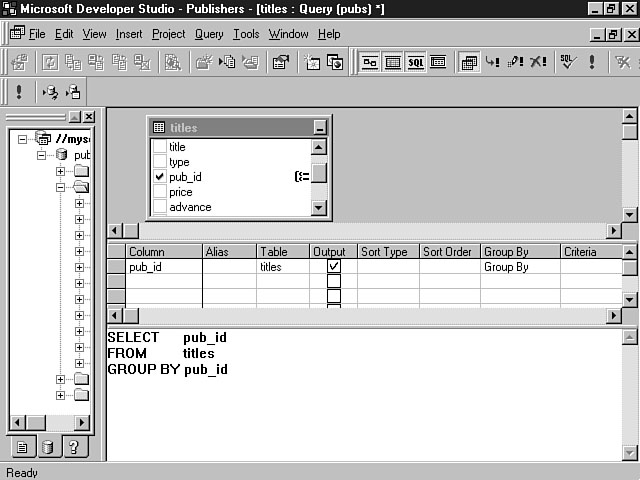Click the File View tab icon
Image resolution: width=640 pixels, height=480 pixels.
click(x=23, y=447)
